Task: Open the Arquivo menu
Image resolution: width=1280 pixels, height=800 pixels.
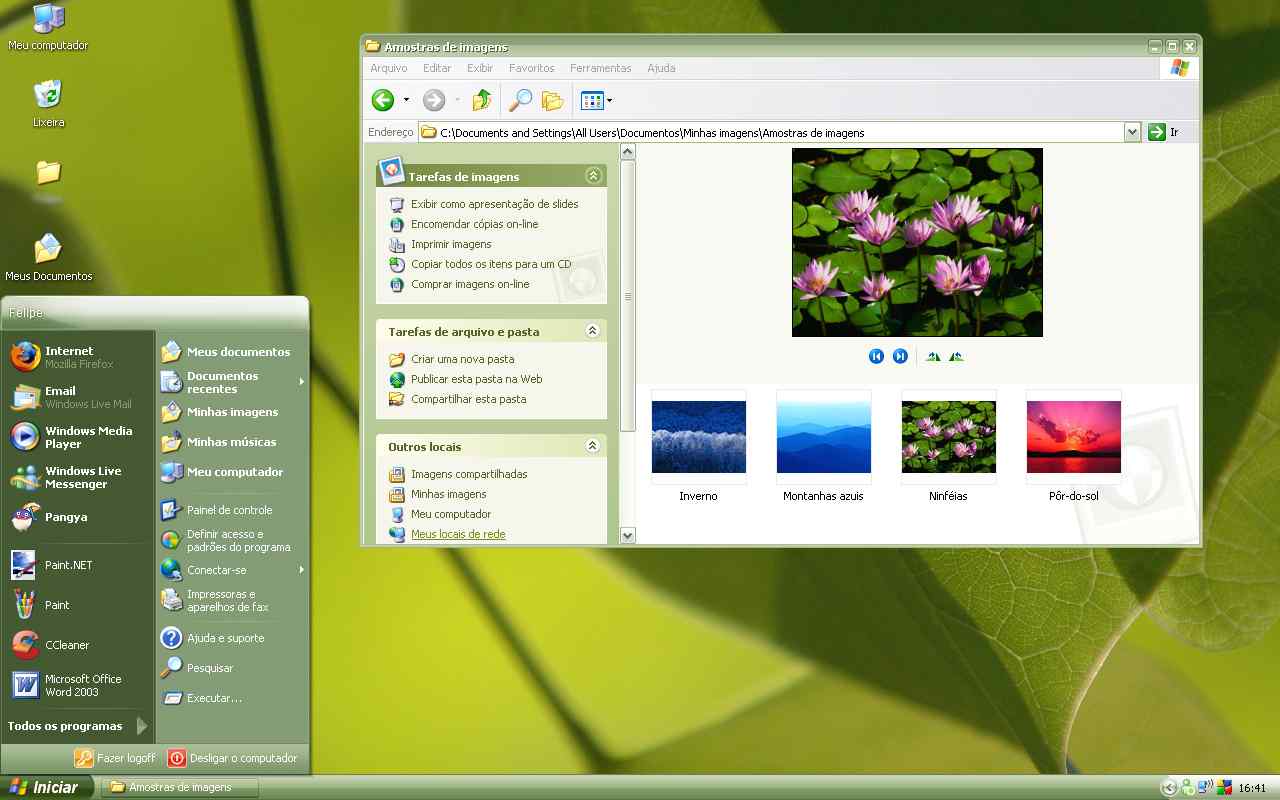Action: pos(389,68)
